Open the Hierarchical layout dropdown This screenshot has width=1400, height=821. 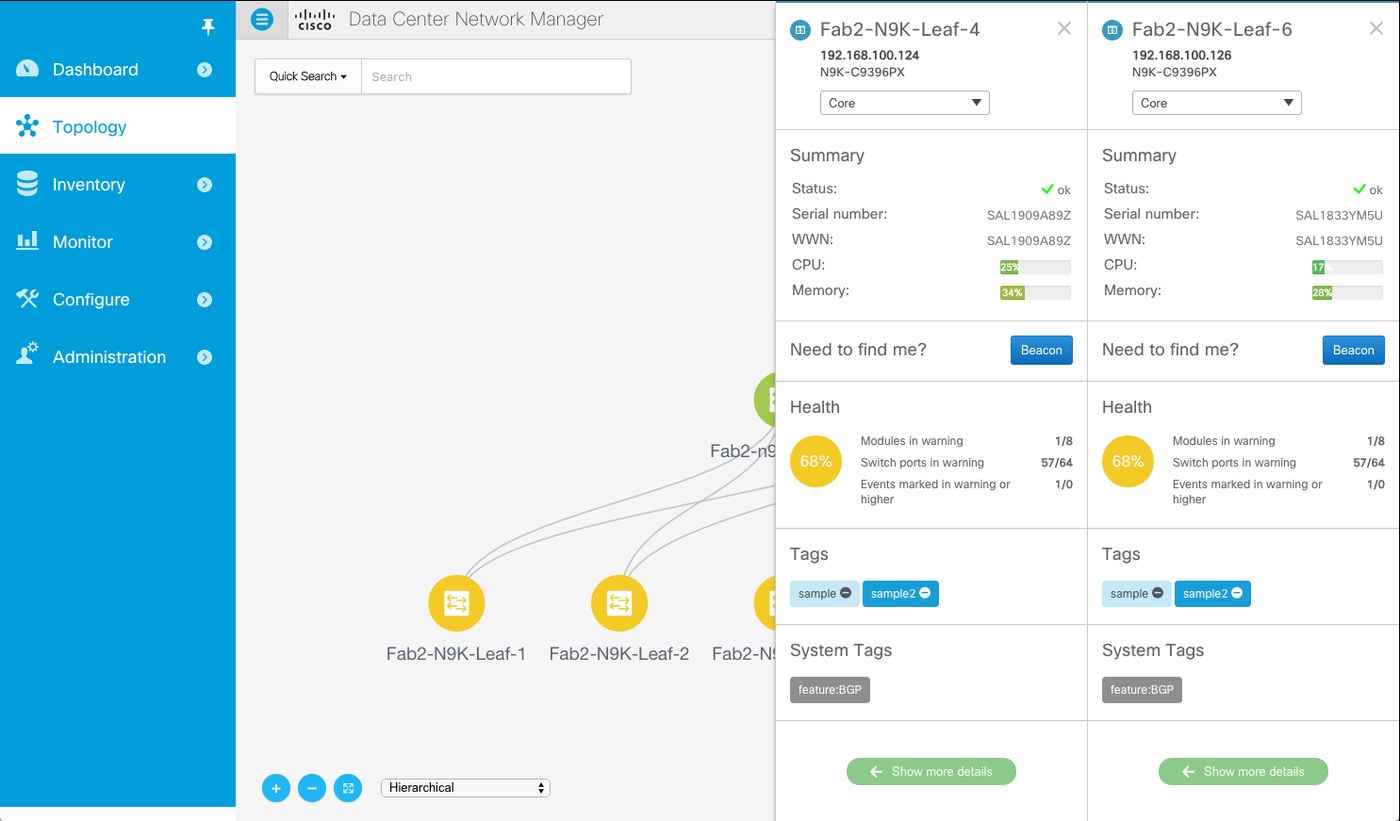pyautogui.click(x=466, y=788)
